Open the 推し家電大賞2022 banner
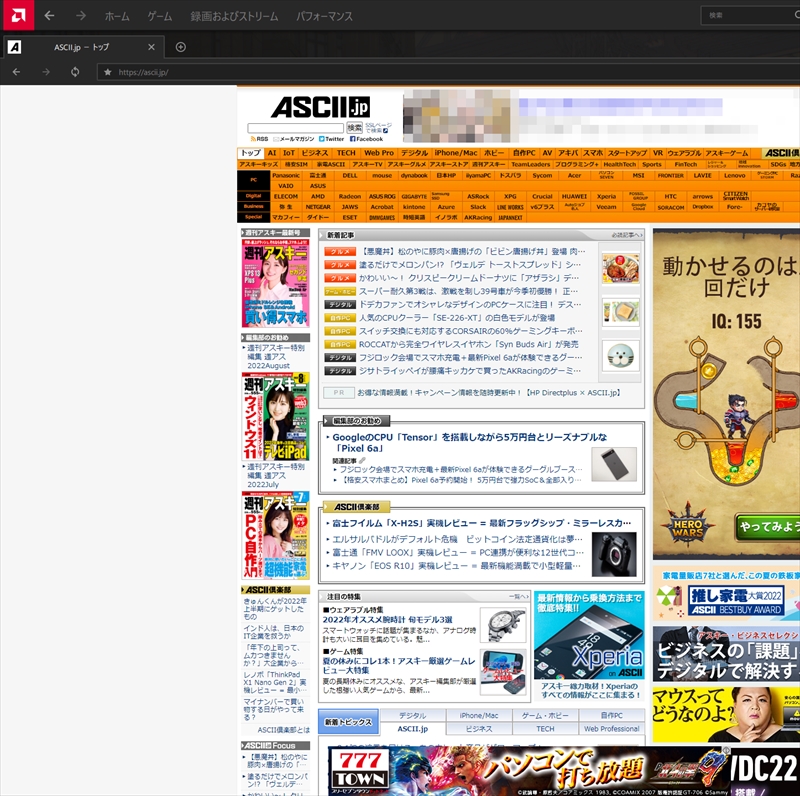 [727, 593]
